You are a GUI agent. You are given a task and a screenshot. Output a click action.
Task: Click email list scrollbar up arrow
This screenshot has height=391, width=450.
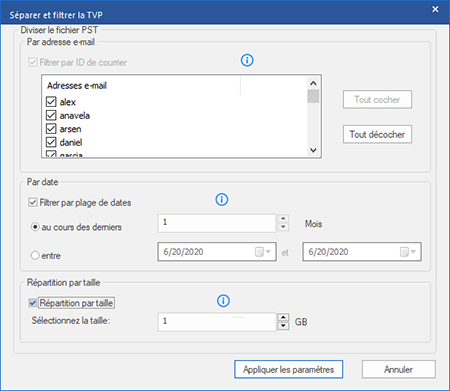[x=313, y=83]
